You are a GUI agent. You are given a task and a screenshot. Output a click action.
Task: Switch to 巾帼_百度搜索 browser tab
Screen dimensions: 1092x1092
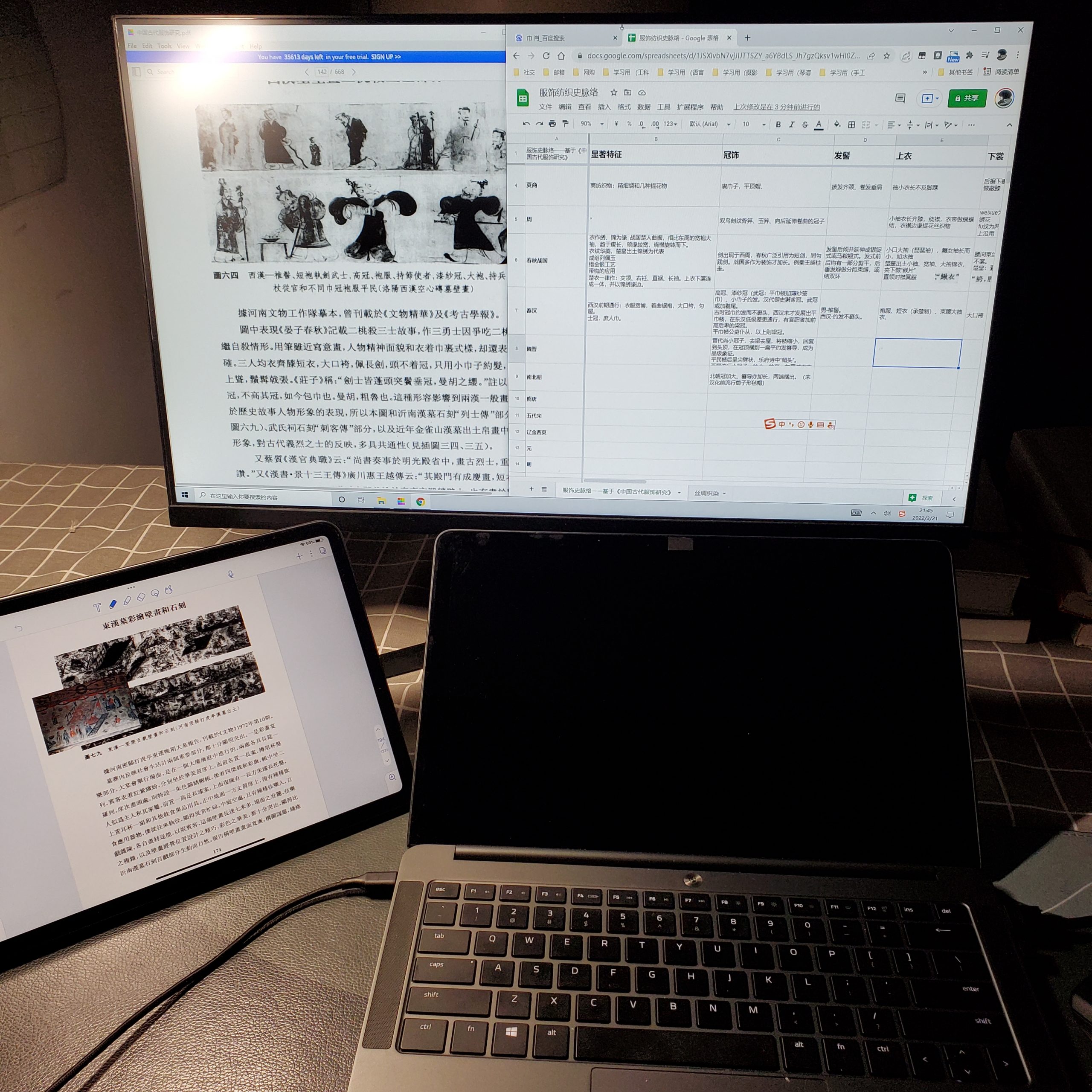pyautogui.click(x=565, y=38)
